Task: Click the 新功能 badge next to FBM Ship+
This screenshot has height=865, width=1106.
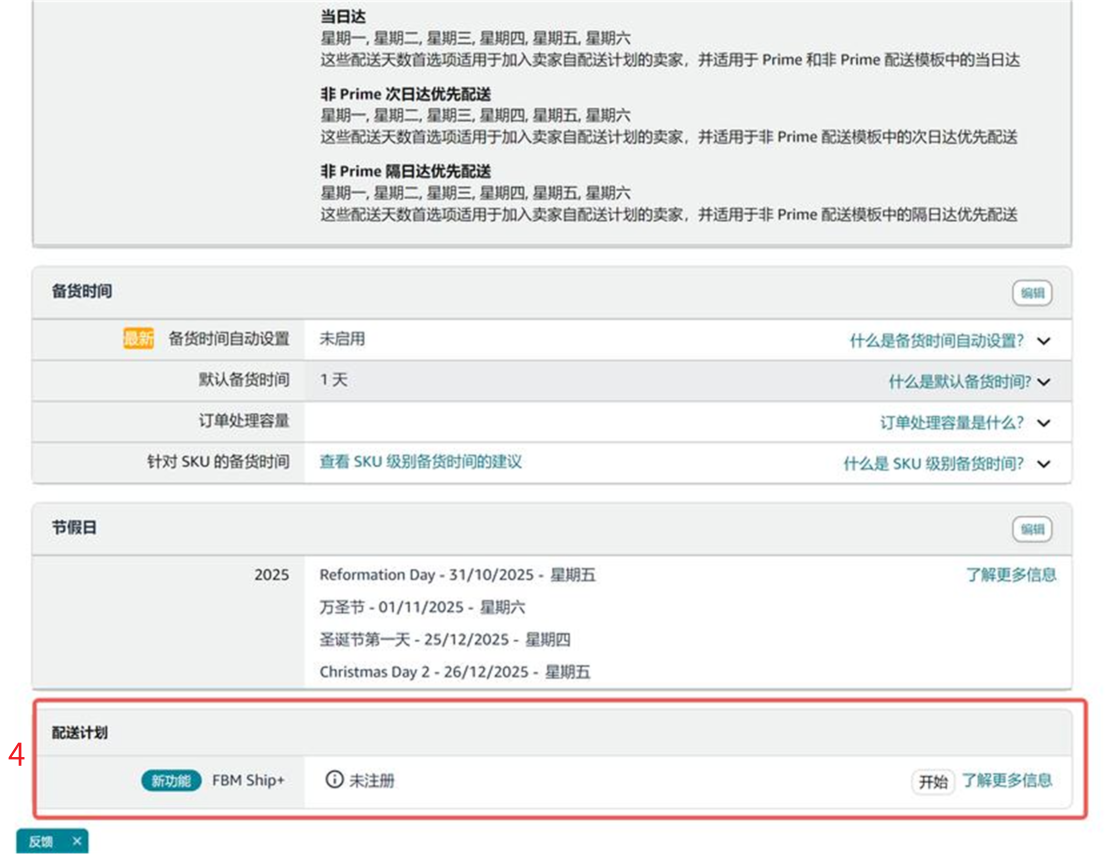Action: point(170,781)
